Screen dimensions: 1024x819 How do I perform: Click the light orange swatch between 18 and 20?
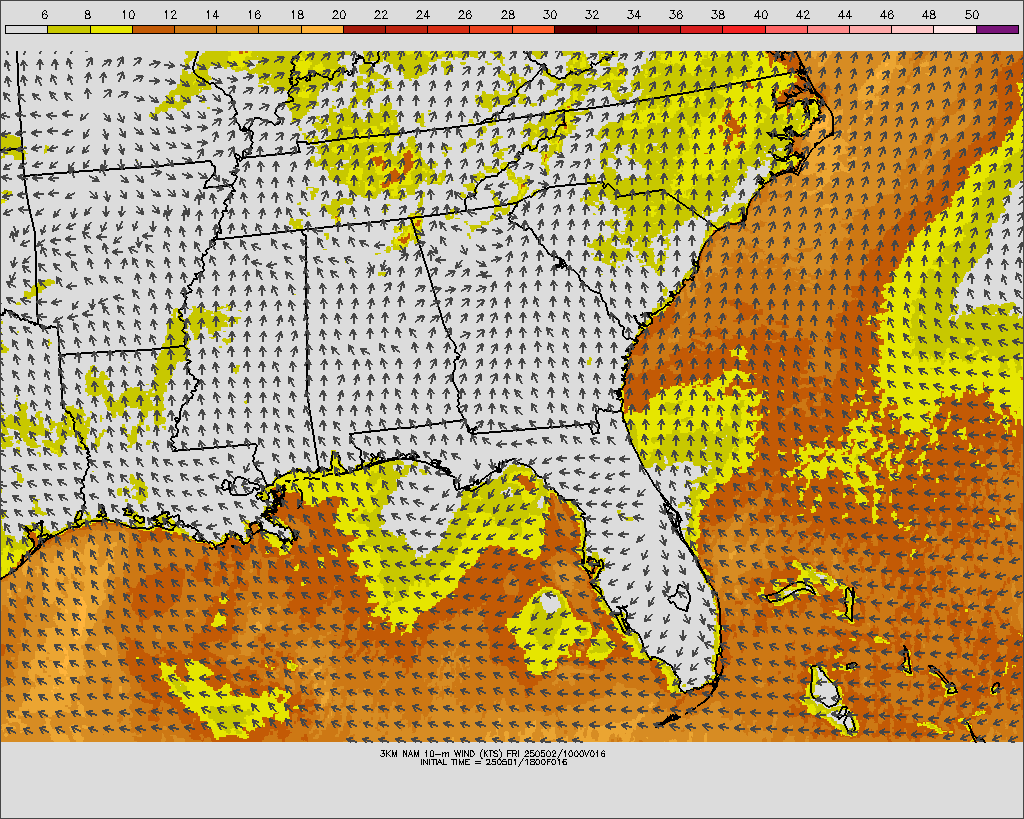(322, 29)
